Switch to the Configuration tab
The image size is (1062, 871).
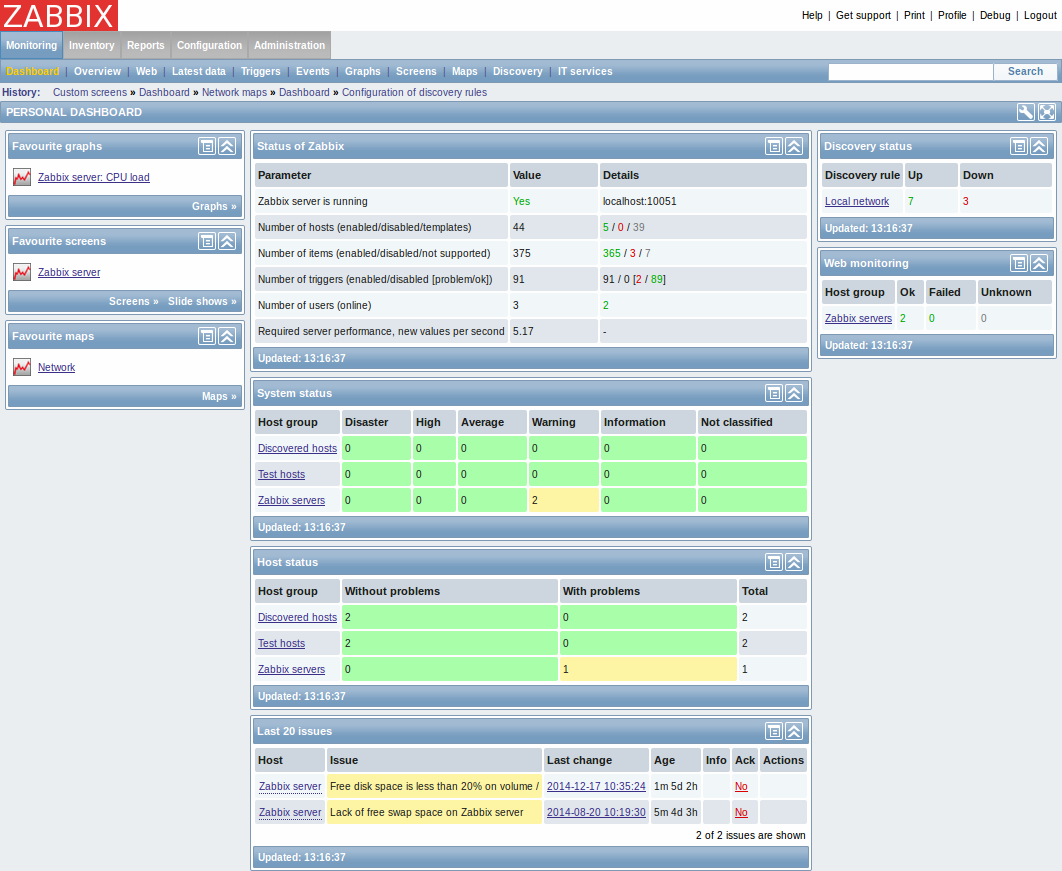point(209,45)
